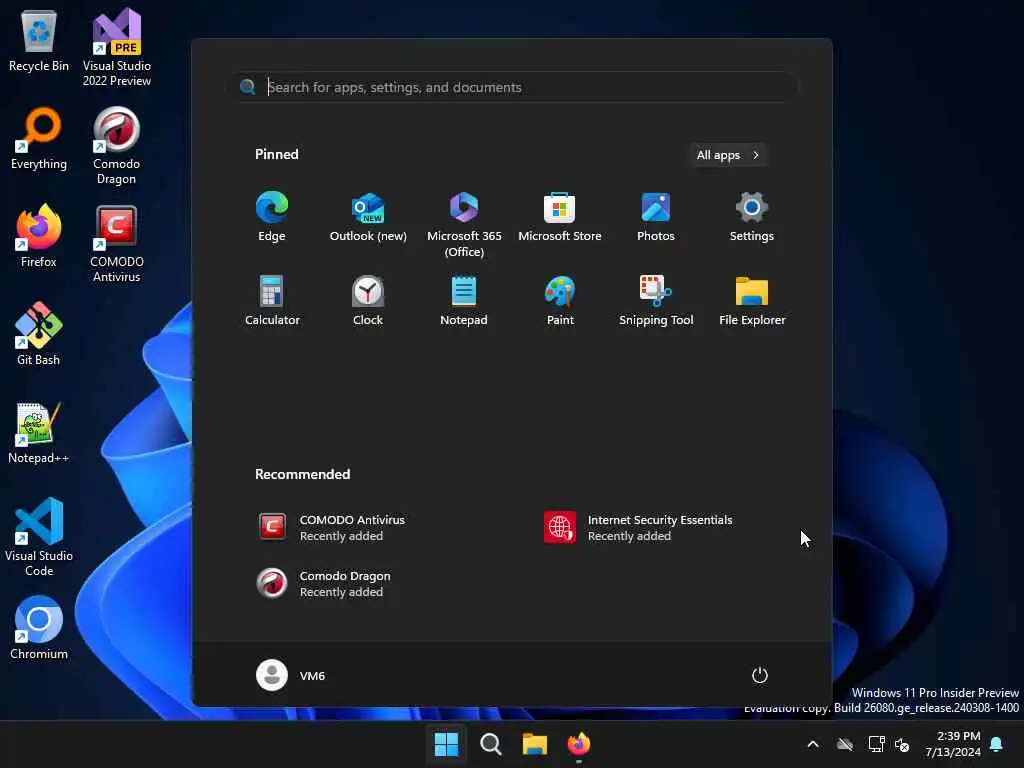The height and width of the screenshot is (768, 1024).
Task: Open taskbar Search
Action: point(490,744)
